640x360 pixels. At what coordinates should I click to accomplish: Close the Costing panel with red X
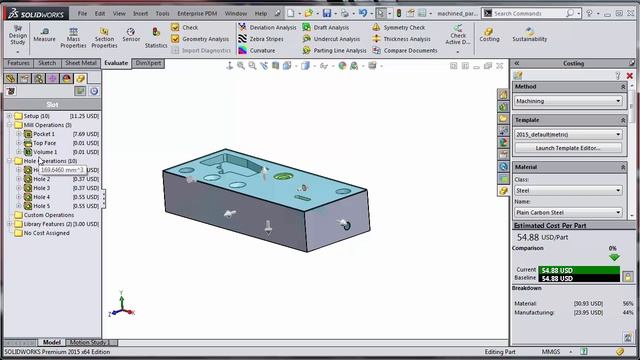click(629, 76)
